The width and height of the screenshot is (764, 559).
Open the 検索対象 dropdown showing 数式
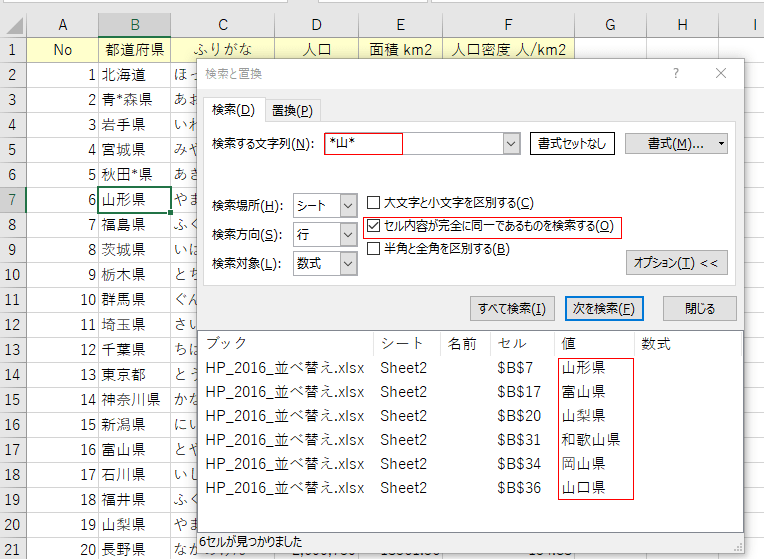pyautogui.click(x=348, y=264)
